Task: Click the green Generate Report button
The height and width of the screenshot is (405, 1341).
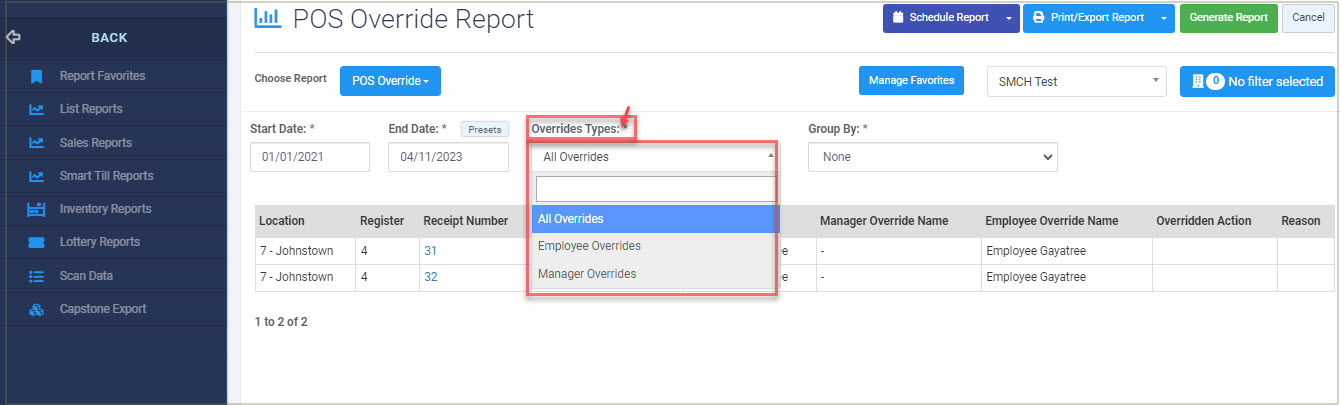Action: tap(1228, 18)
